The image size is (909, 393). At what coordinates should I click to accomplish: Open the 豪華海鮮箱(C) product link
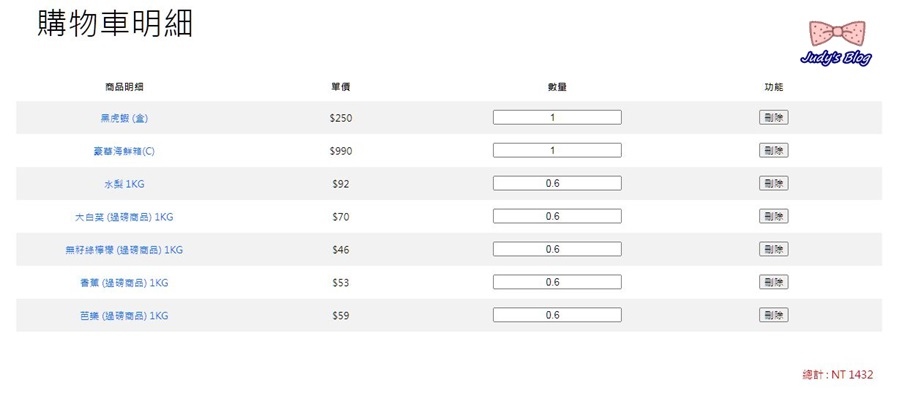click(124, 151)
